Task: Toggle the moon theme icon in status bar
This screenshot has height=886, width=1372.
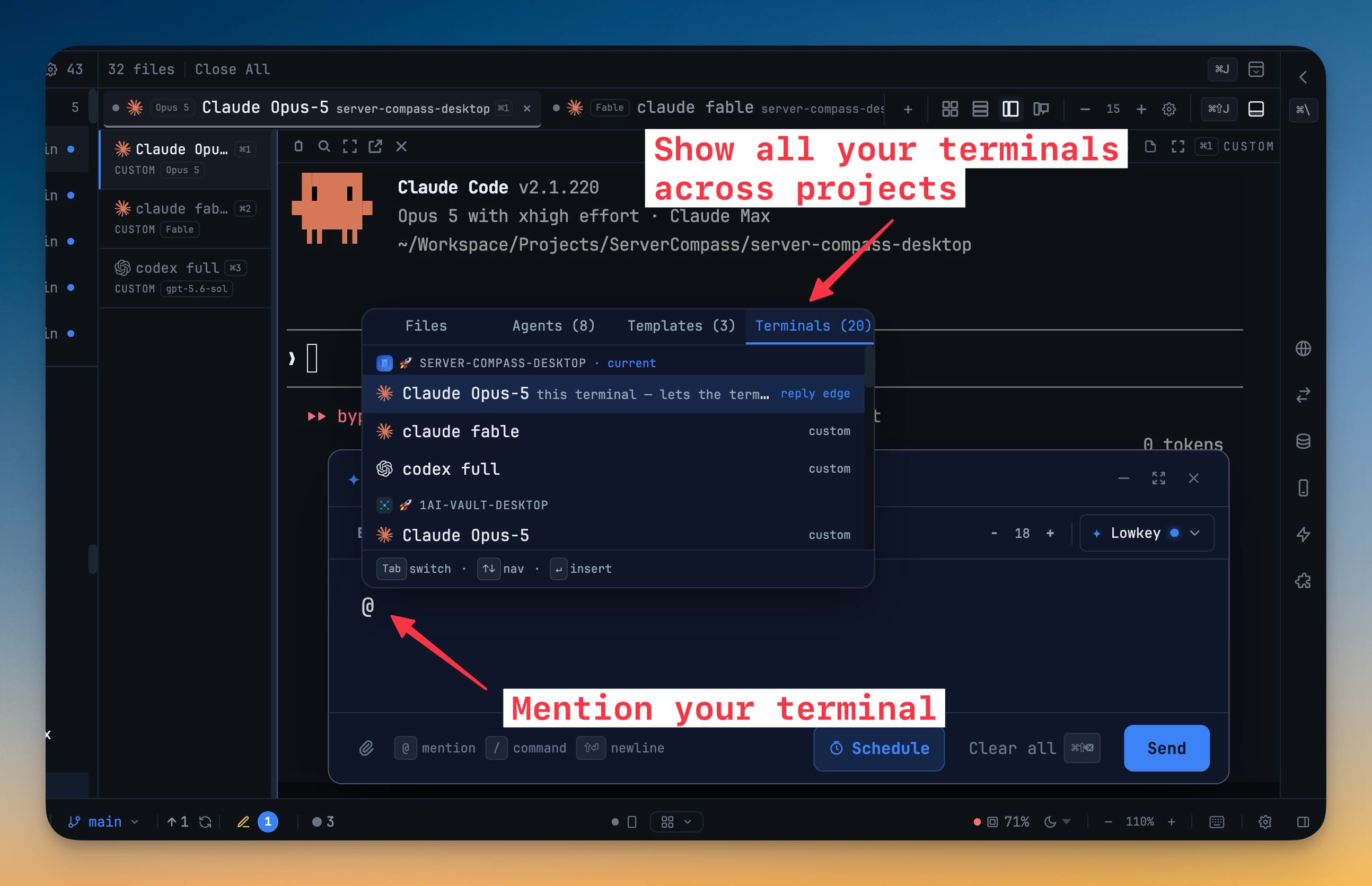Action: click(1050, 821)
